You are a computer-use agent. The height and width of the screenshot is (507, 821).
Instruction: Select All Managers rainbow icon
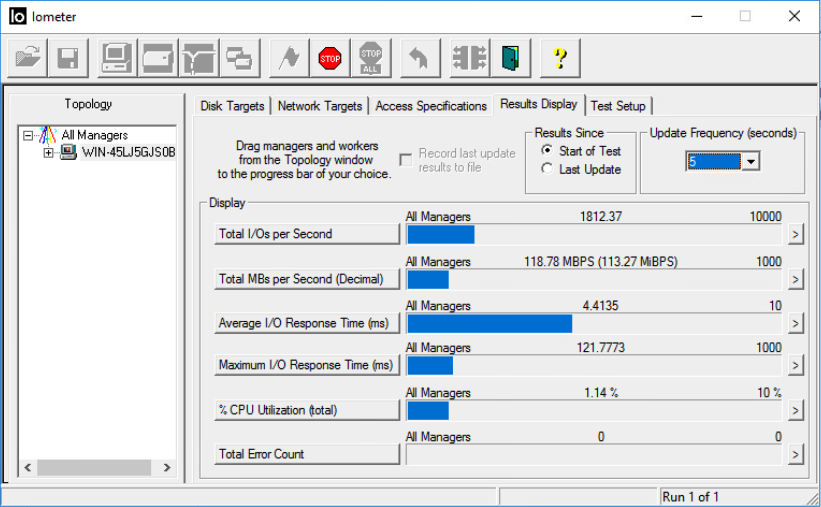pos(48,135)
